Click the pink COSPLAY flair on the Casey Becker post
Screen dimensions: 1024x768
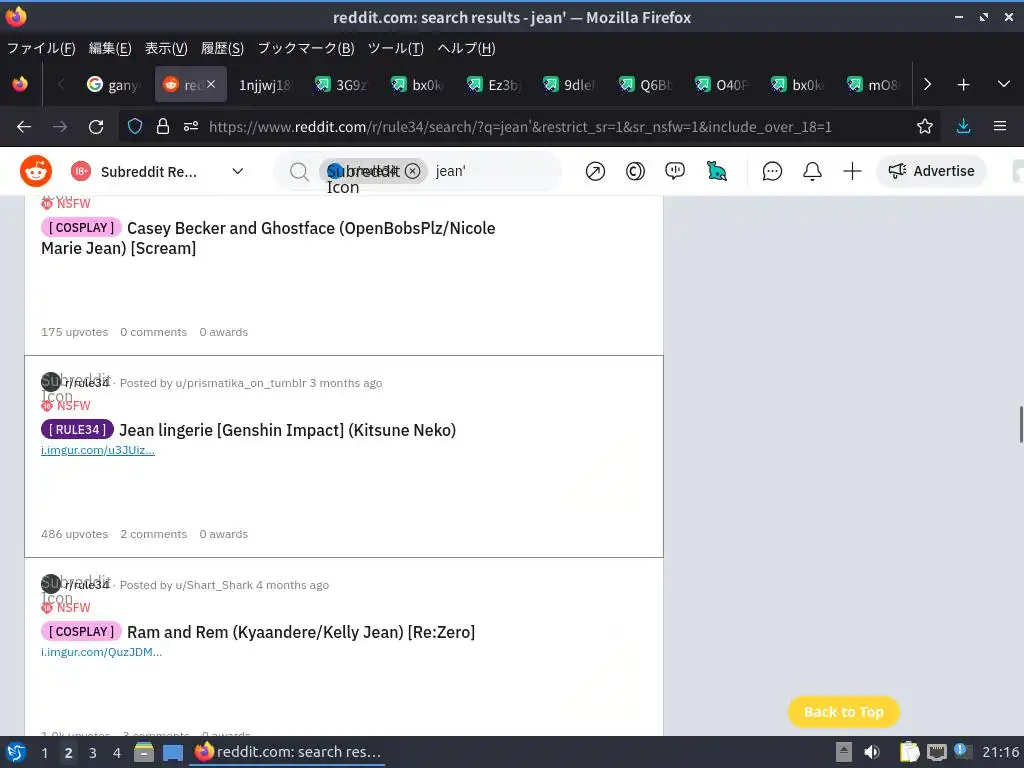pyautogui.click(x=82, y=227)
